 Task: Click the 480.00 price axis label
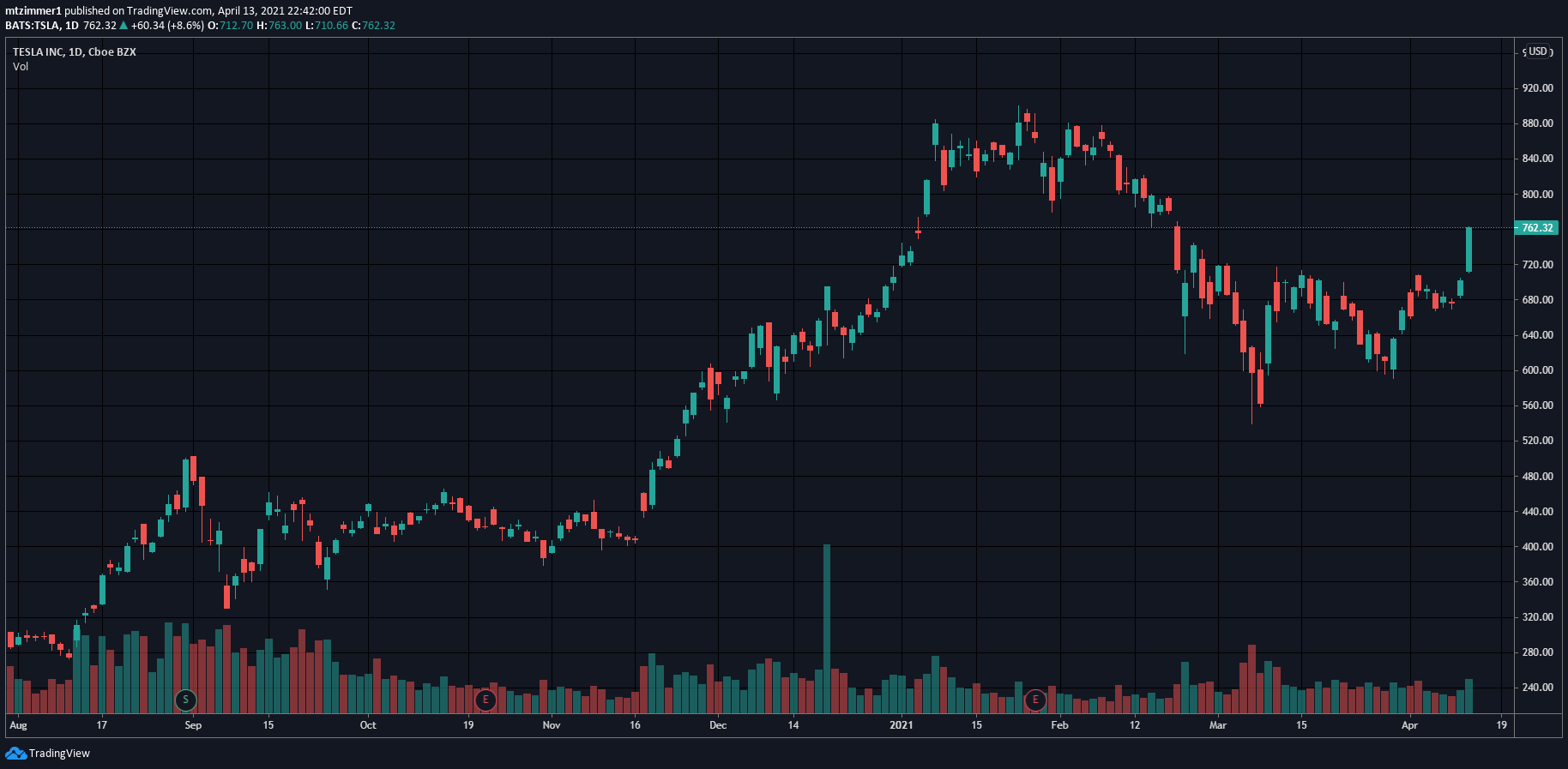(1537, 477)
